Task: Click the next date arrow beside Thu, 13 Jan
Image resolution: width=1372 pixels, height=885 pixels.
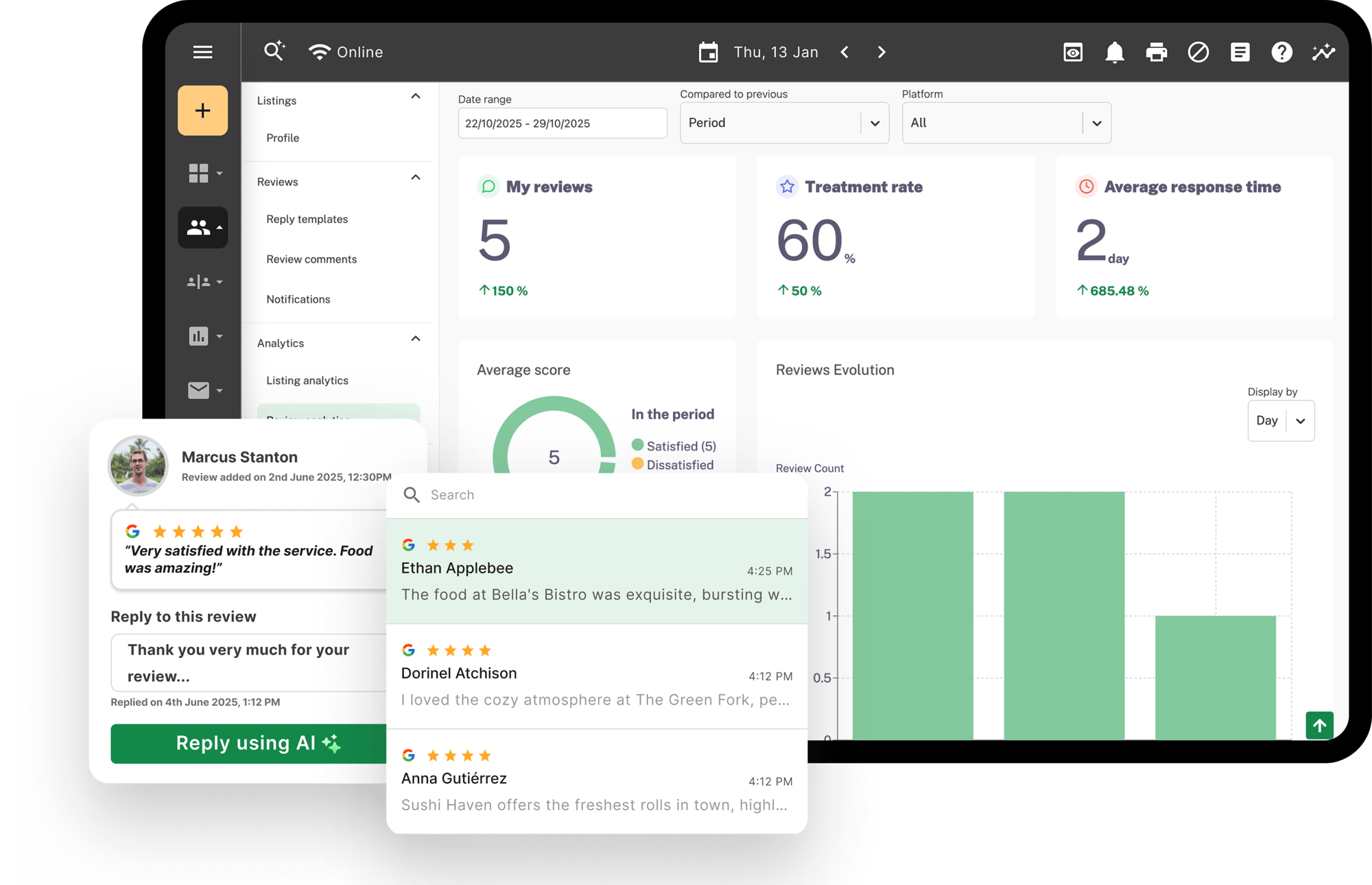Action: pos(882,52)
